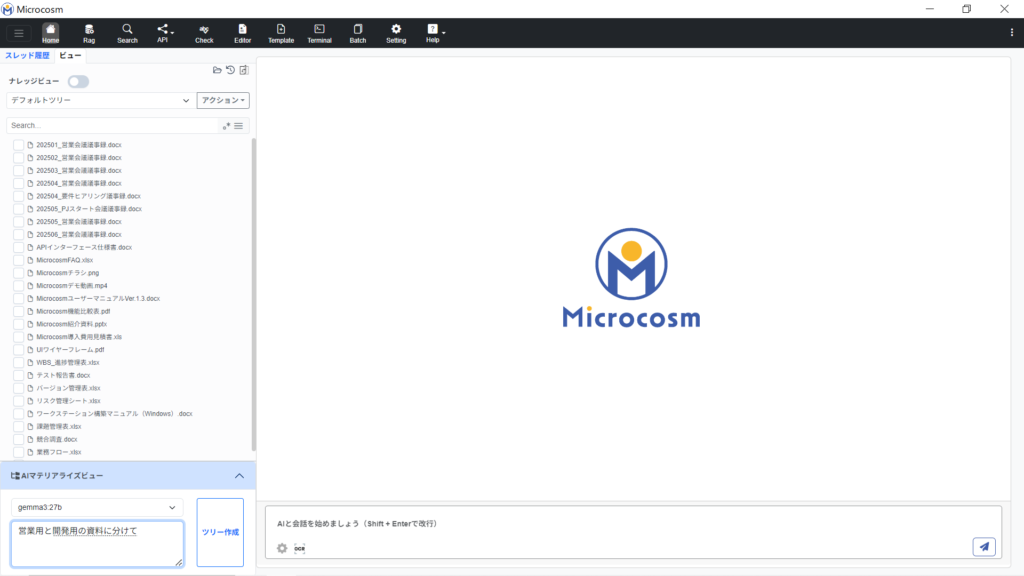Click the file icon beside 業務フロー.xlsx
The image size is (1024, 576).
click(x=30, y=452)
